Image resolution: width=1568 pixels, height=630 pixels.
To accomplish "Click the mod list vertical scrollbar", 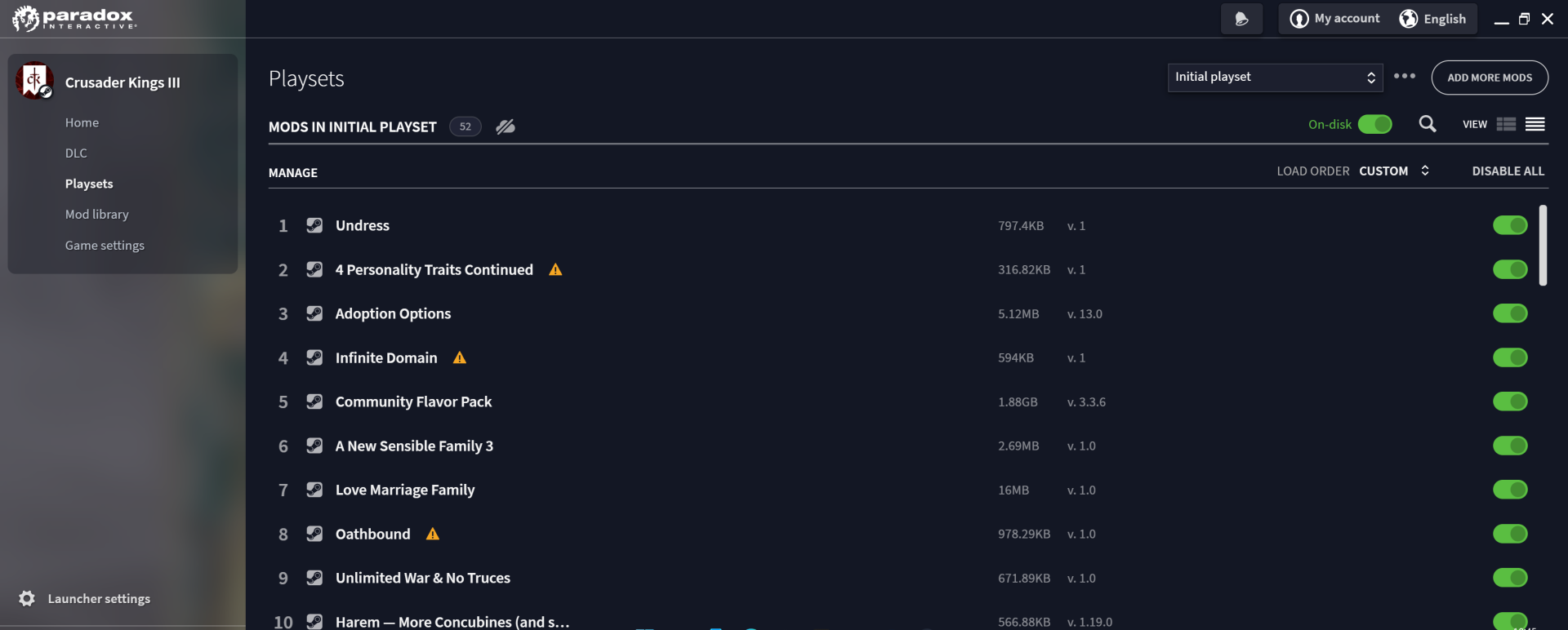I will click(1543, 245).
